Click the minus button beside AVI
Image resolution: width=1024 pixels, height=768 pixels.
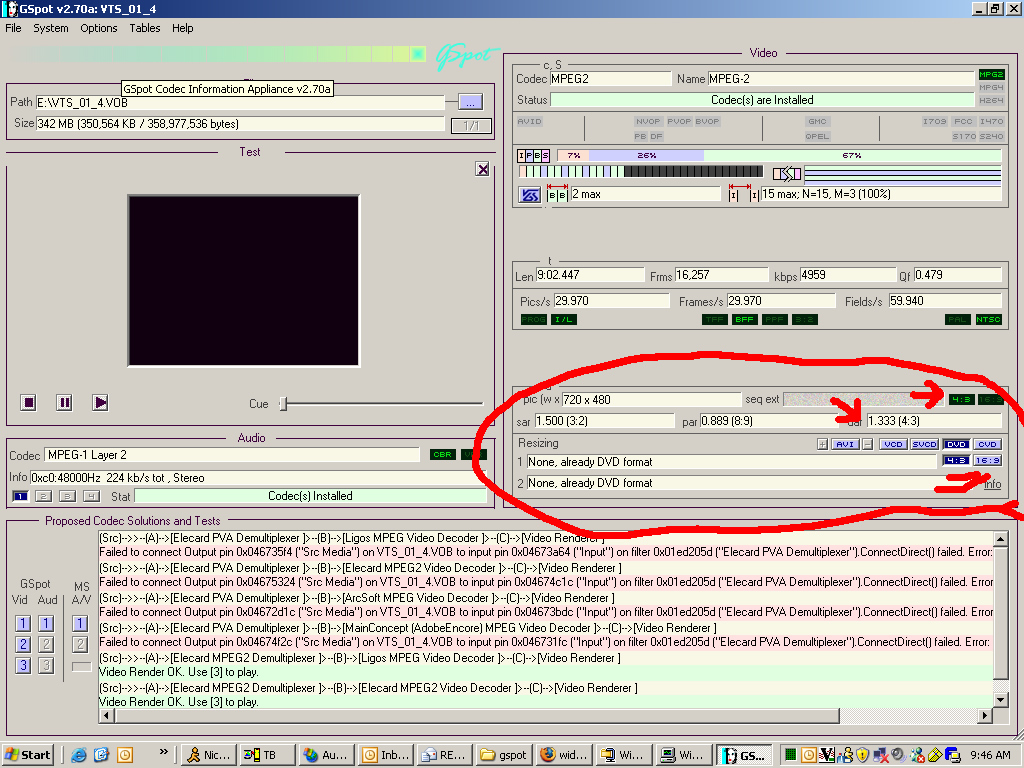click(x=867, y=444)
